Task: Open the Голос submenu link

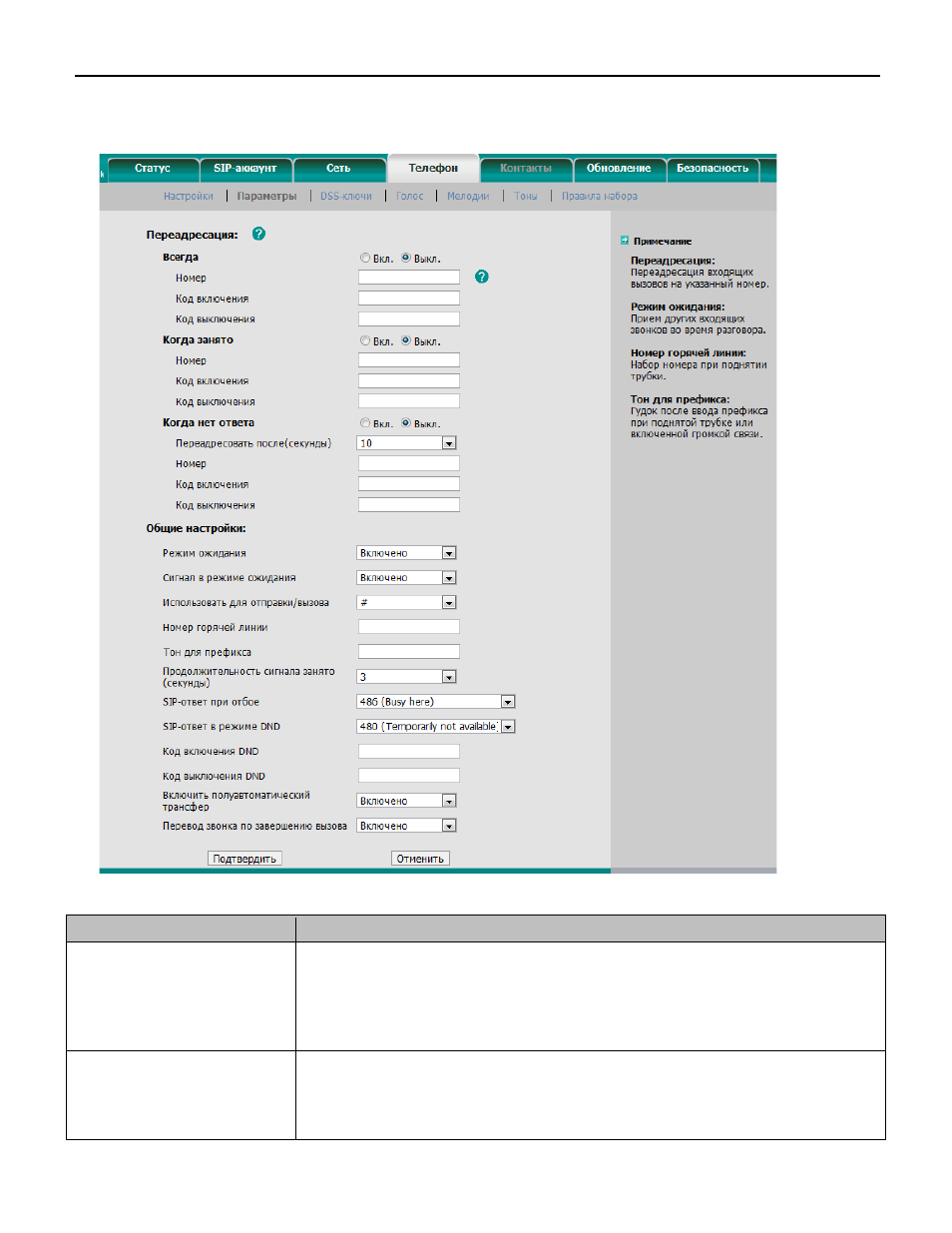Action: point(410,197)
